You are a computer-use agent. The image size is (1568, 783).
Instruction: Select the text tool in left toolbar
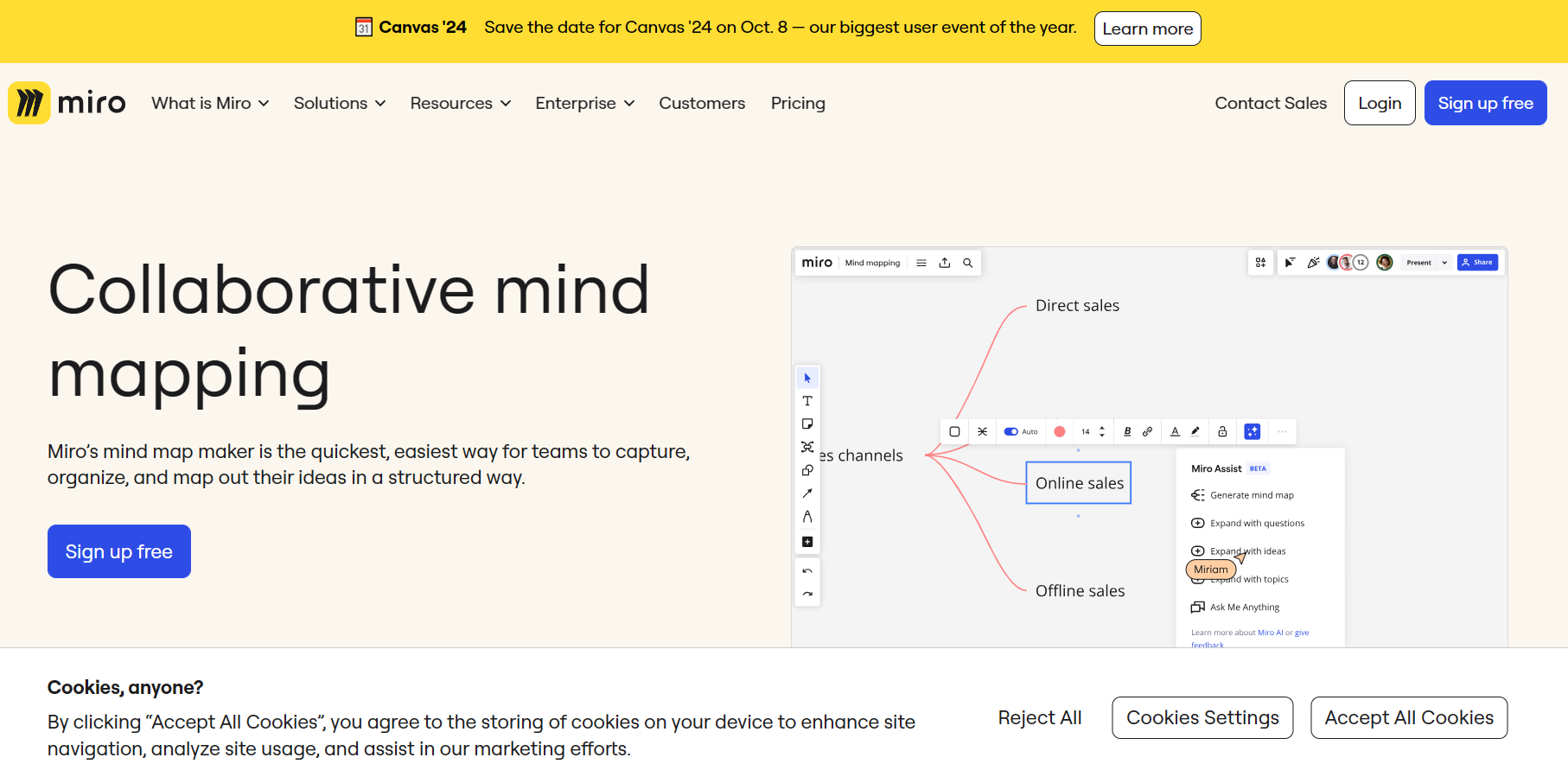click(x=806, y=401)
